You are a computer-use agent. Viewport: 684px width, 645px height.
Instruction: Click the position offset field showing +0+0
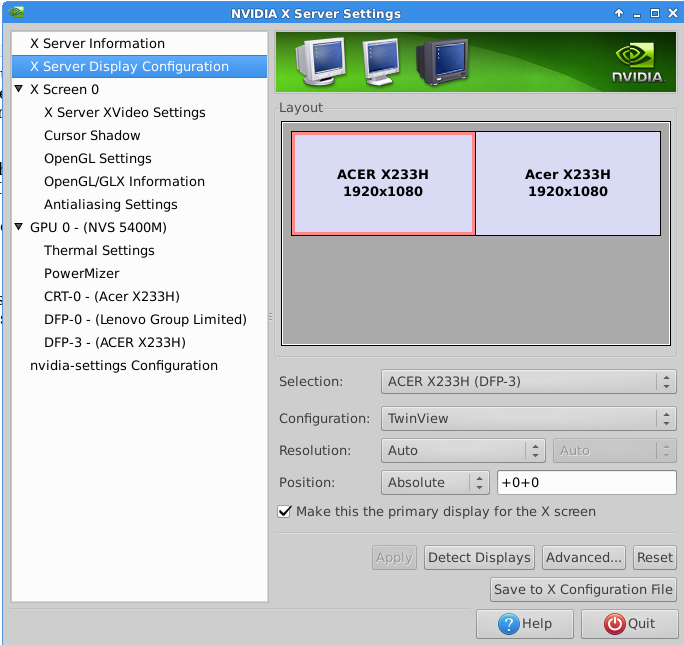(587, 482)
